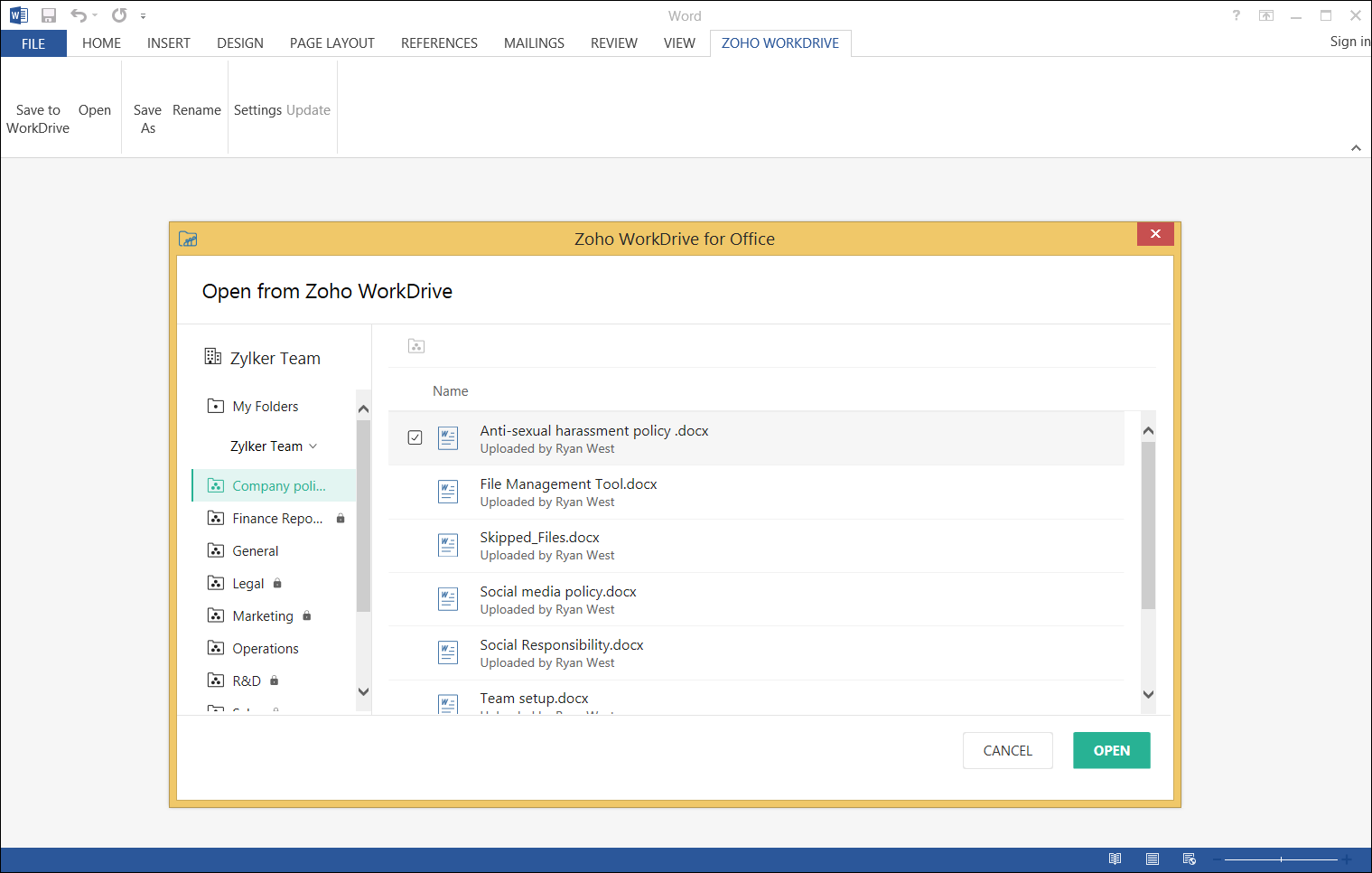Click the Undo arrow icon
Viewport: 1372px width, 873px height.
(79, 15)
